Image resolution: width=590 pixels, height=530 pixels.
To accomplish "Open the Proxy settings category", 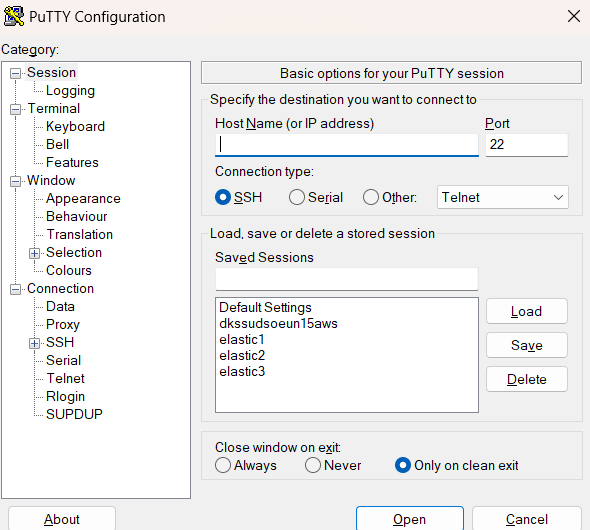I will (x=63, y=325).
